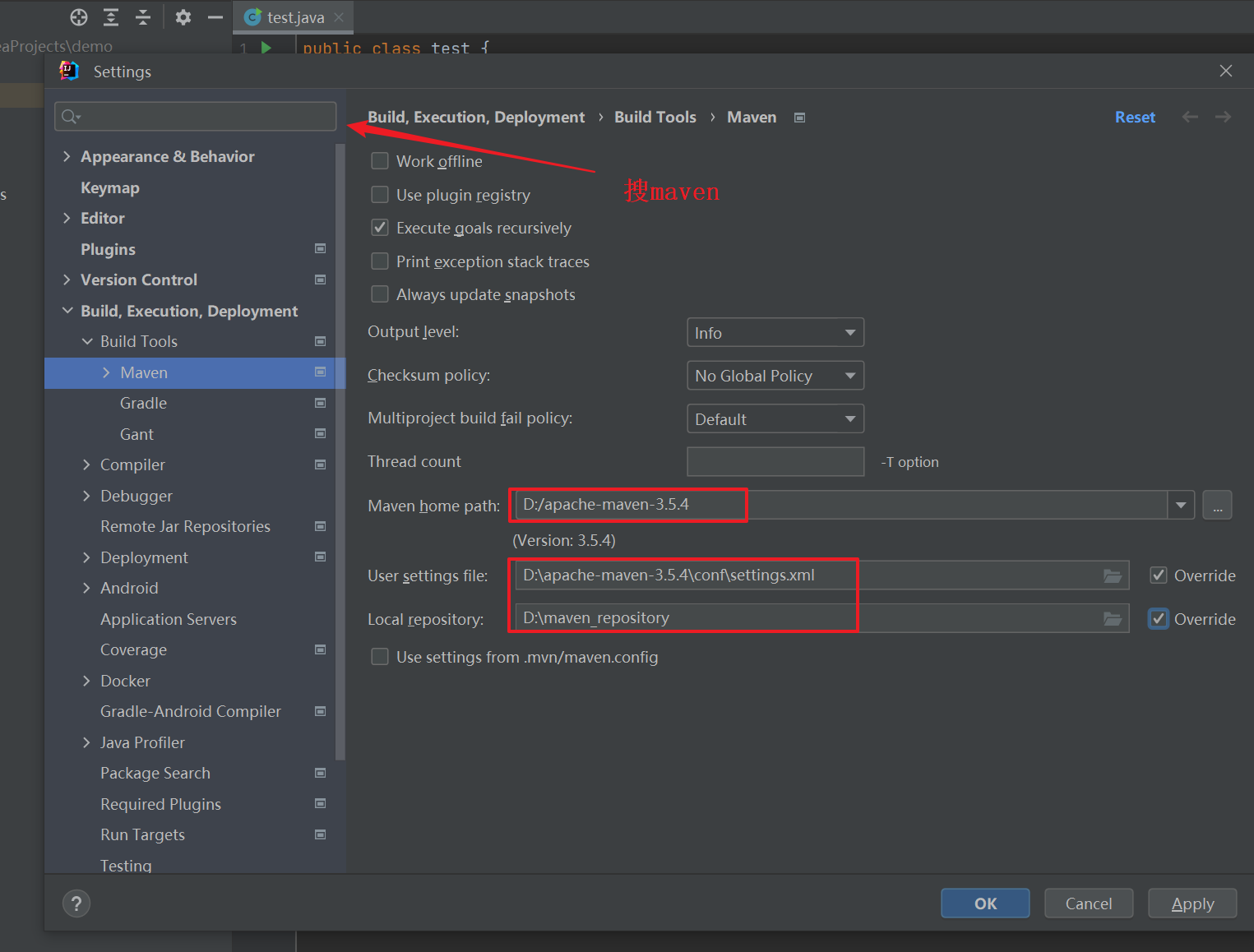This screenshot has width=1254, height=952.
Task: Enable Print exception stack traces
Action: (x=380, y=261)
